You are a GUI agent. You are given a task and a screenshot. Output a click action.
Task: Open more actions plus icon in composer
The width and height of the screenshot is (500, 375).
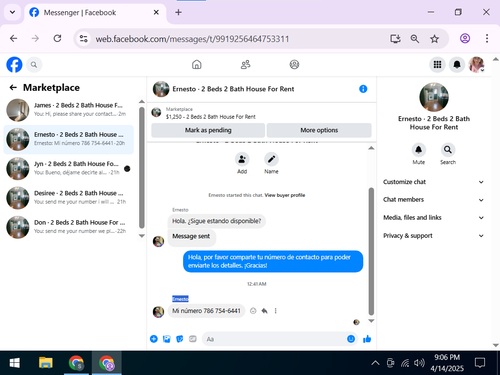154,339
